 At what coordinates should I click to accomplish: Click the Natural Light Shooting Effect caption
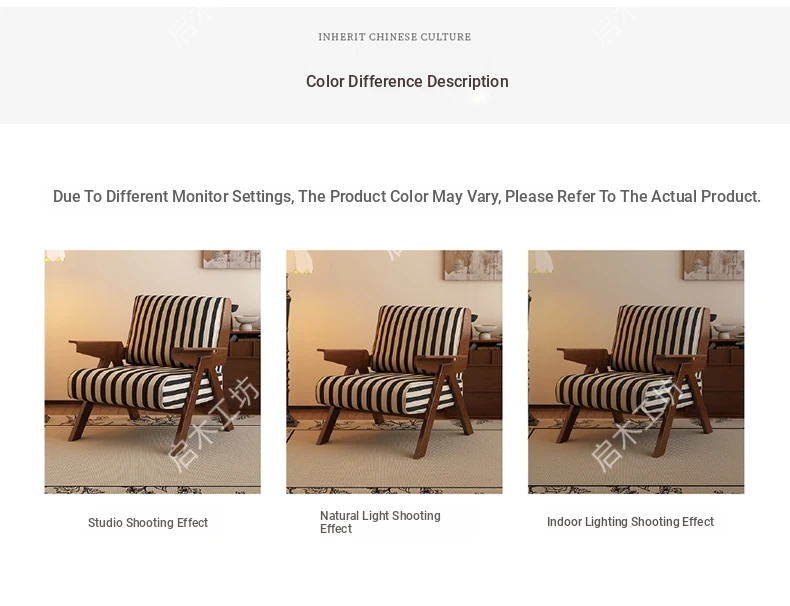coord(380,522)
